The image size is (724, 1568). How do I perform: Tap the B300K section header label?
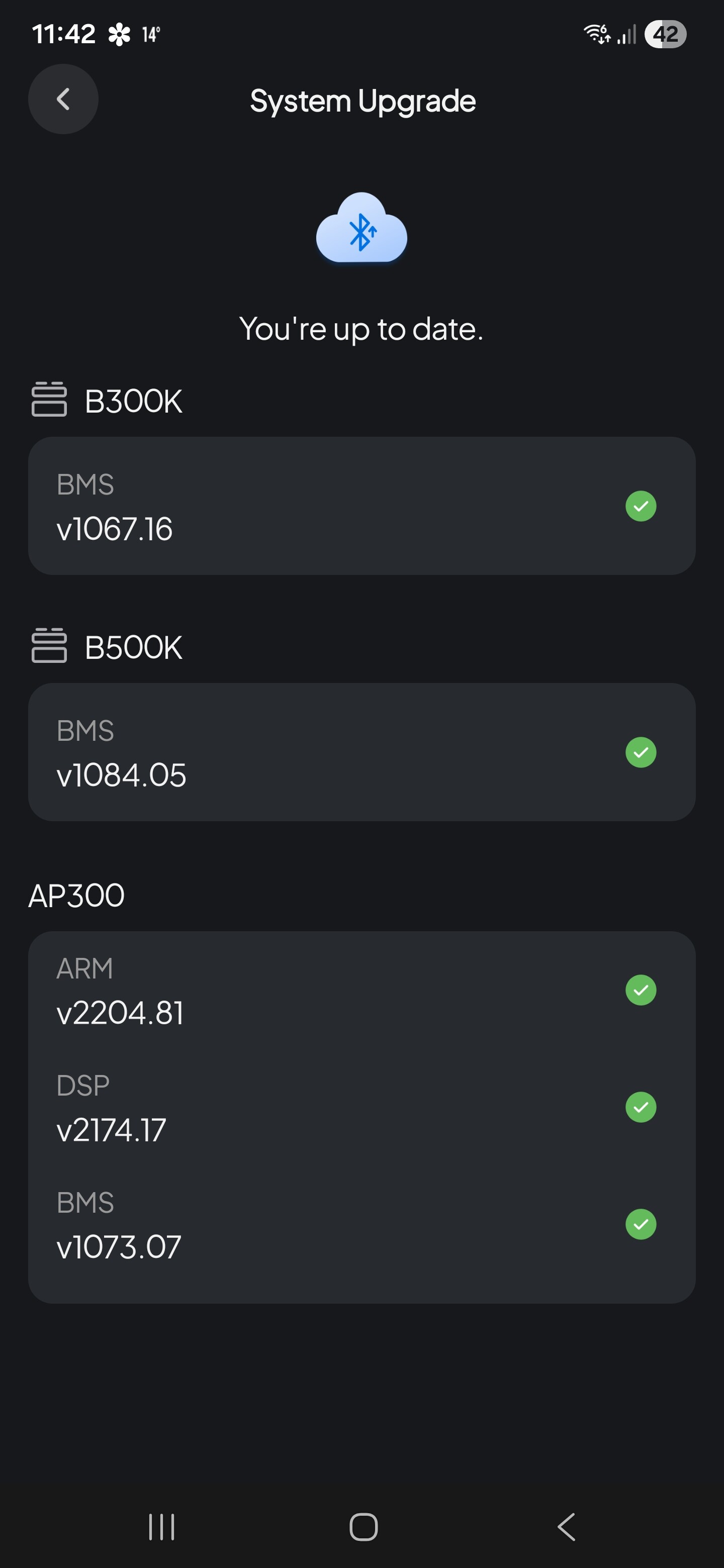133,401
